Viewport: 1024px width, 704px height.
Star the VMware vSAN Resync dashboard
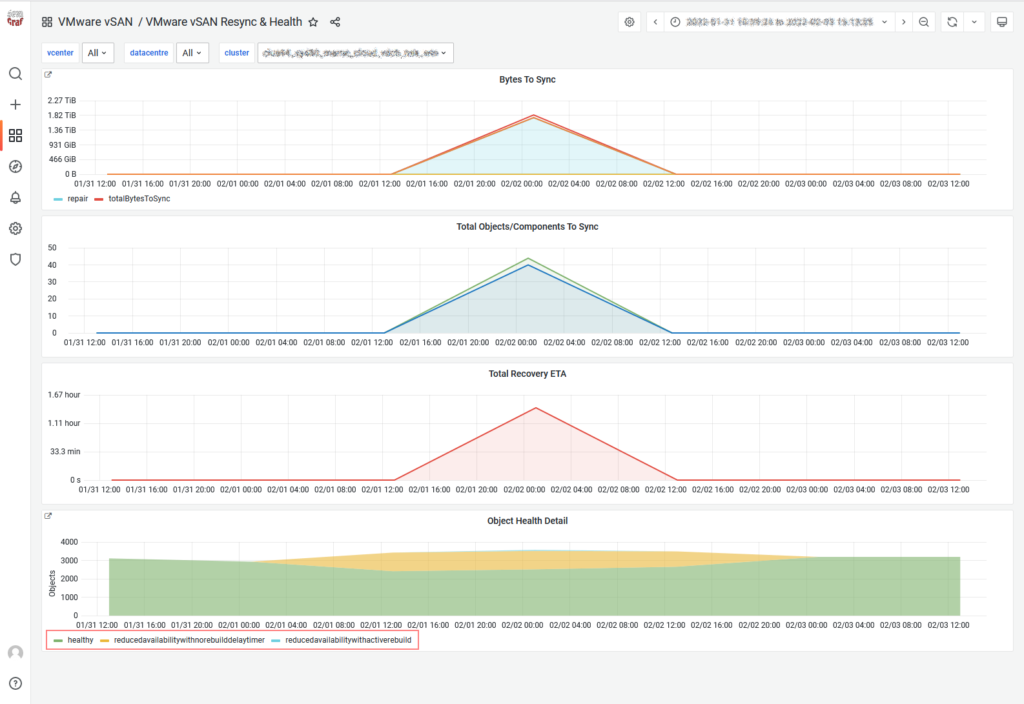pyautogui.click(x=314, y=20)
